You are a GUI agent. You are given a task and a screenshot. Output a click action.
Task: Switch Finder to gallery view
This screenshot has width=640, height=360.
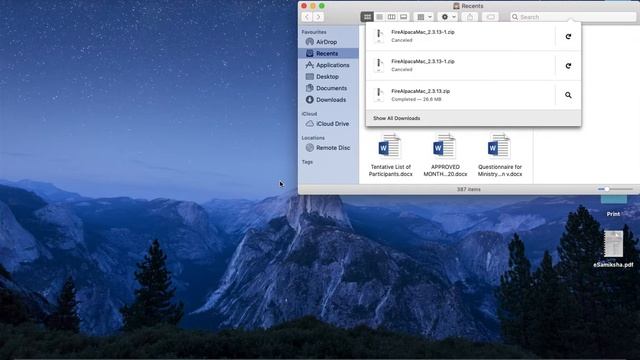tap(403, 17)
